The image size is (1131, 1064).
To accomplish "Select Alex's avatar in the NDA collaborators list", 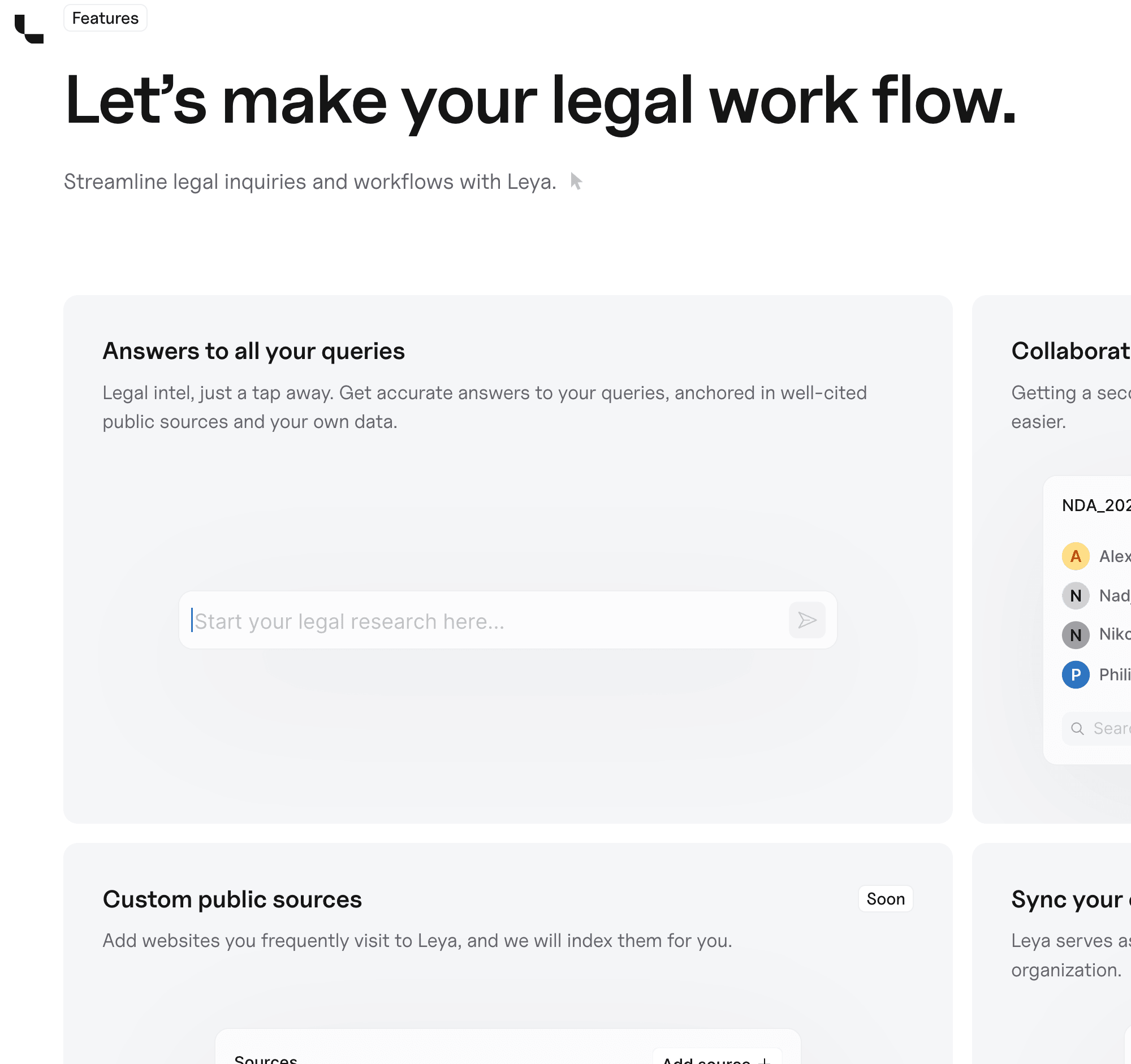I will click(1076, 556).
